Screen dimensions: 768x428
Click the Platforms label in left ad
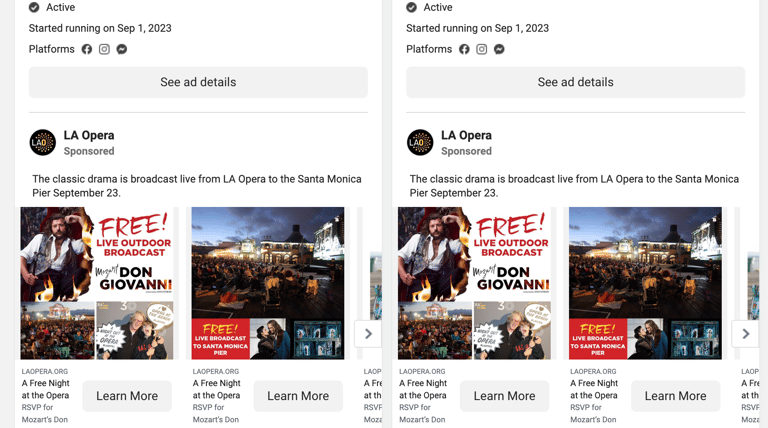point(51,49)
